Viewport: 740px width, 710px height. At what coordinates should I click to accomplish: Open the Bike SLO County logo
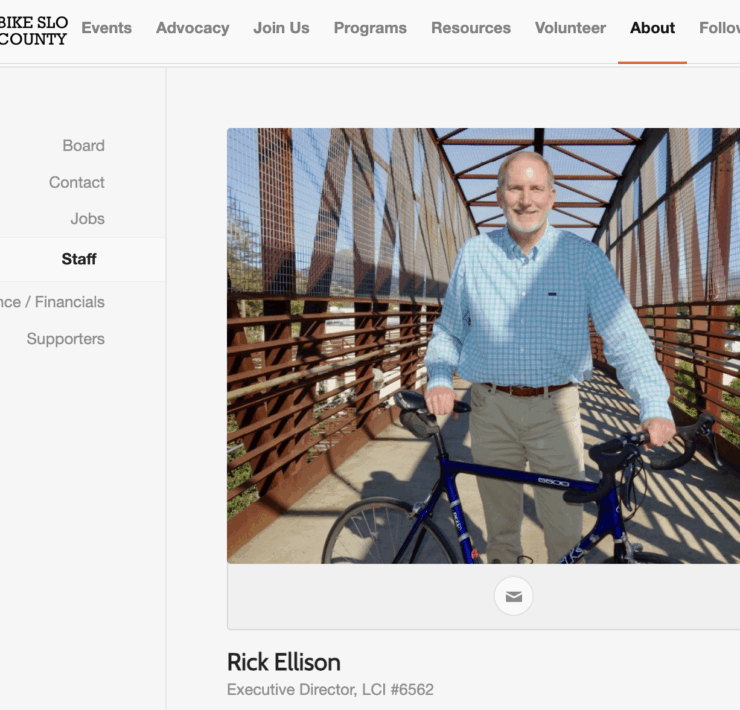[33, 31]
